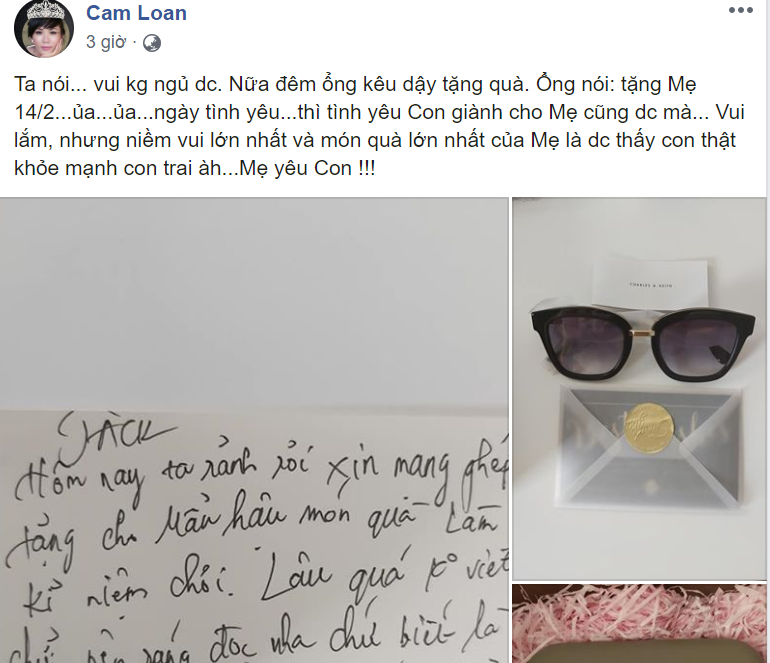Click the translucent envelope below the sunglasses
This screenshot has height=663, width=770.
pyautogui.click(x=650, y=446)
